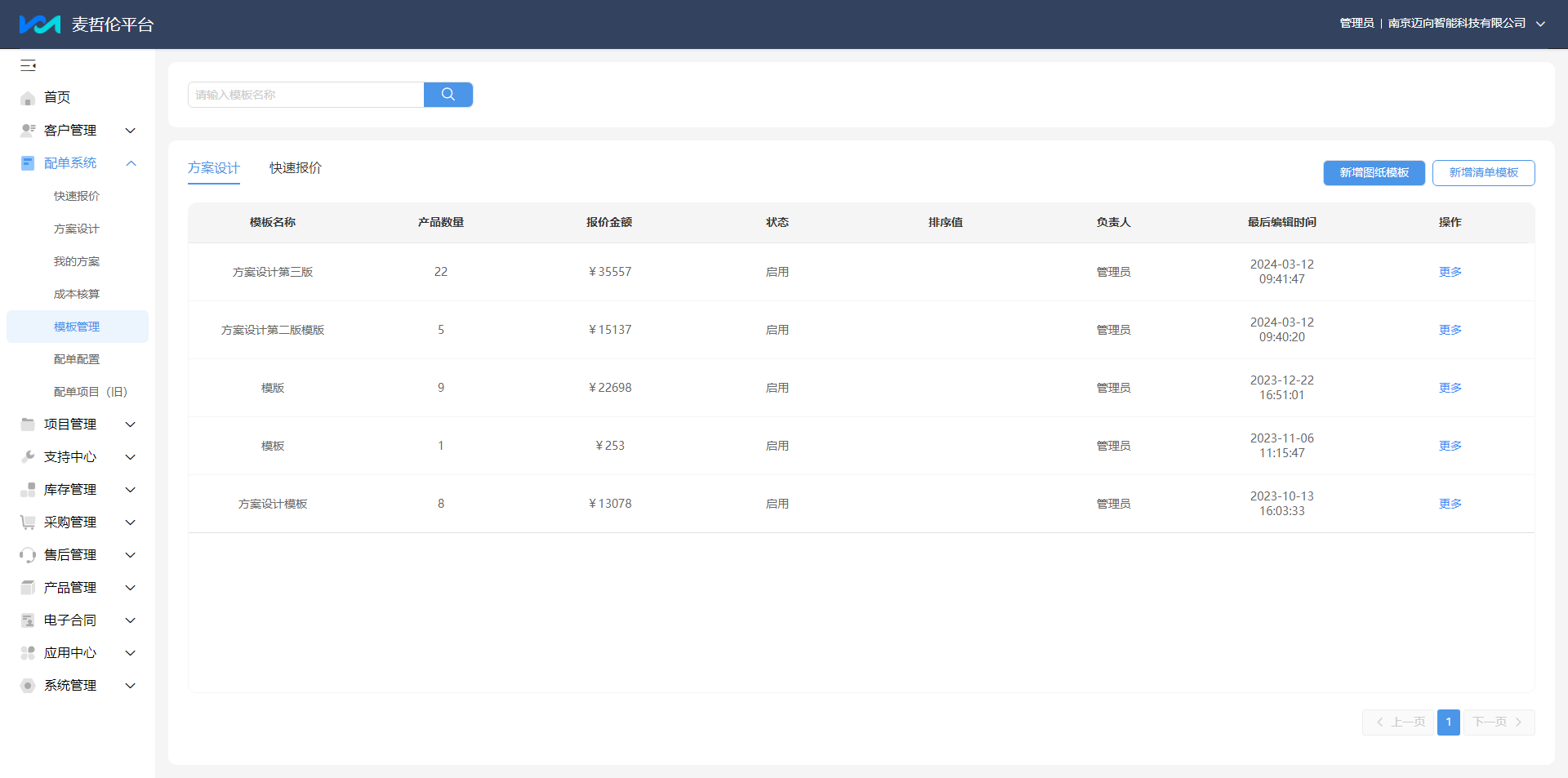The width and height of the screenshot is (1568, 778).
Task: Click 更多 for the 模版 row
Action: click(x=1450, y=388)
